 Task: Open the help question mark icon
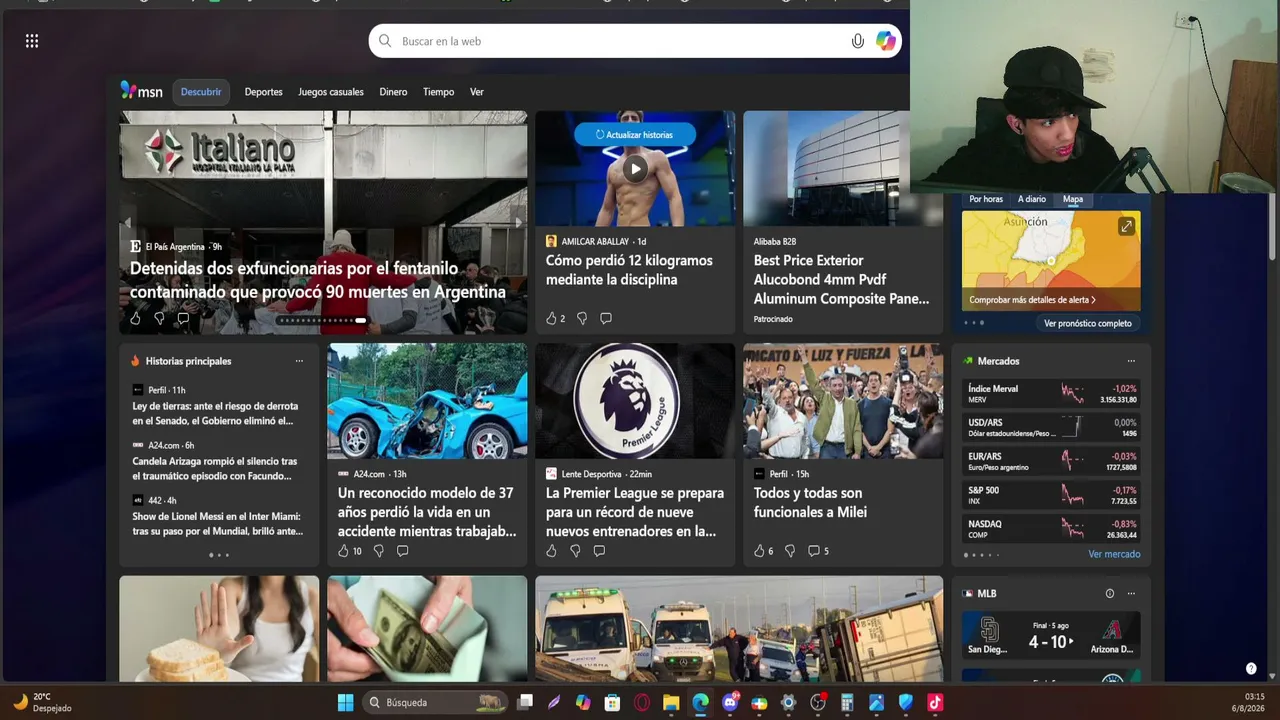(x=1251, y=668)
